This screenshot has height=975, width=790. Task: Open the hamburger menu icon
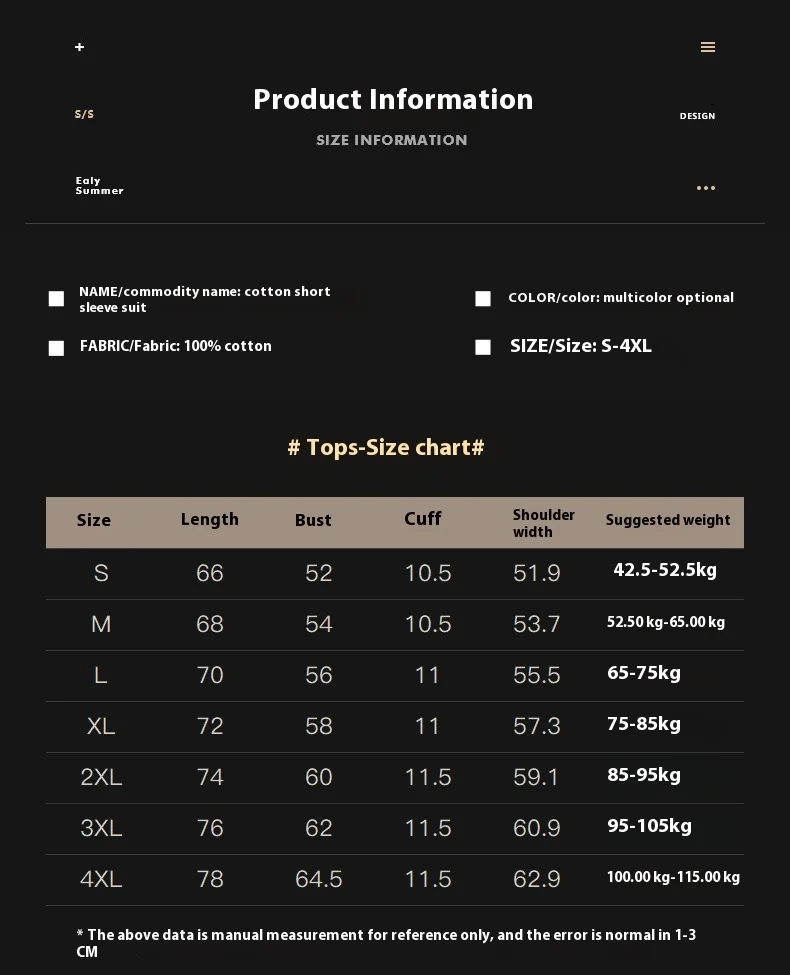click(708, 47)
